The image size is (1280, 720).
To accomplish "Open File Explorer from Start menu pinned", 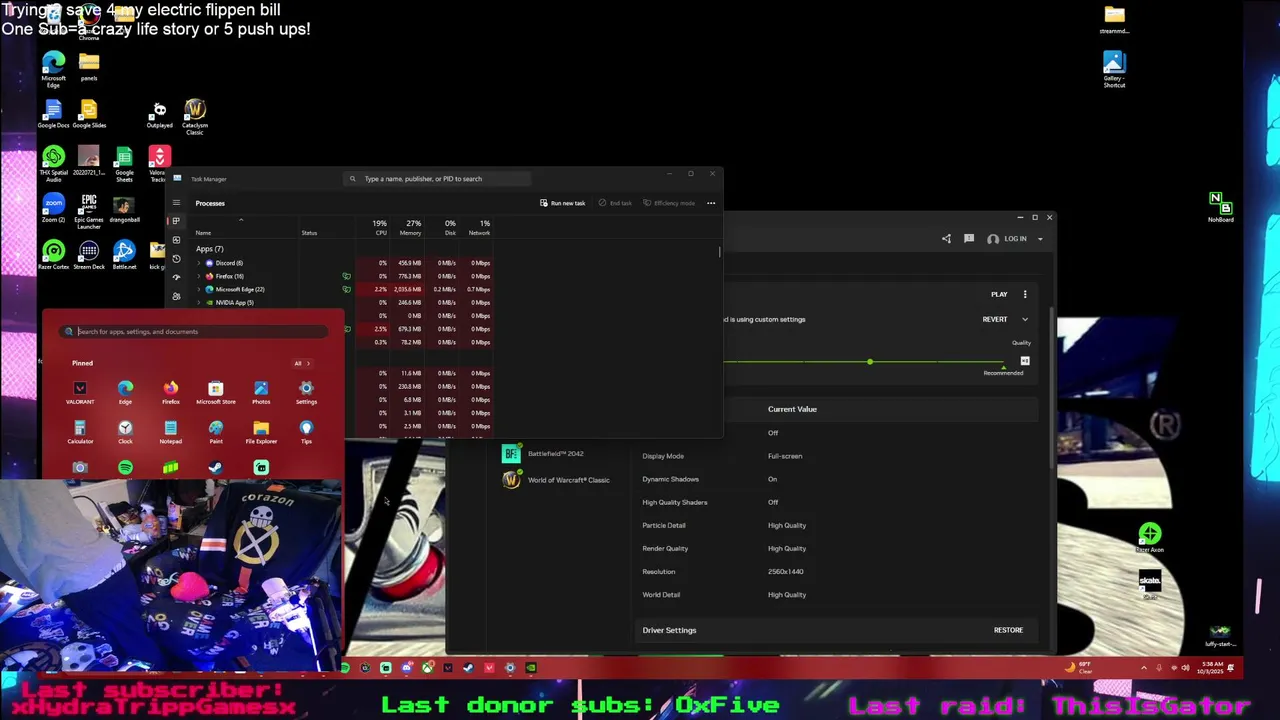I will (261, 432).
